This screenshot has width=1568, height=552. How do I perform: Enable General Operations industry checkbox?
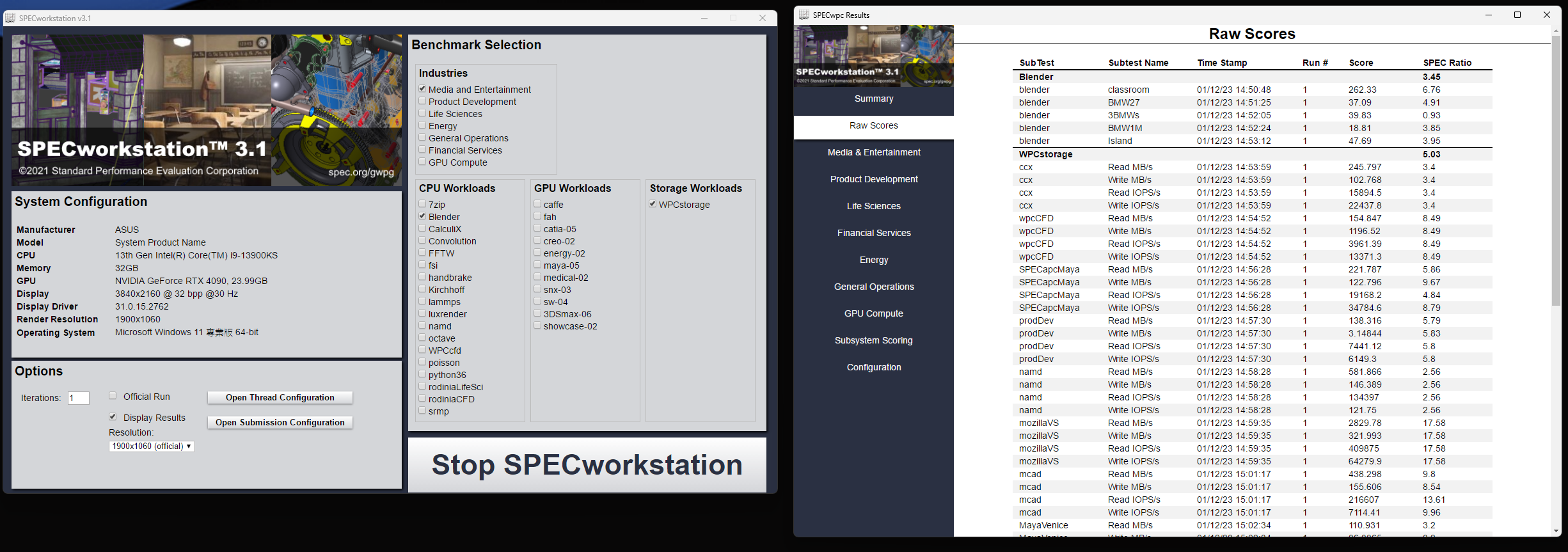tap(422, 138)
